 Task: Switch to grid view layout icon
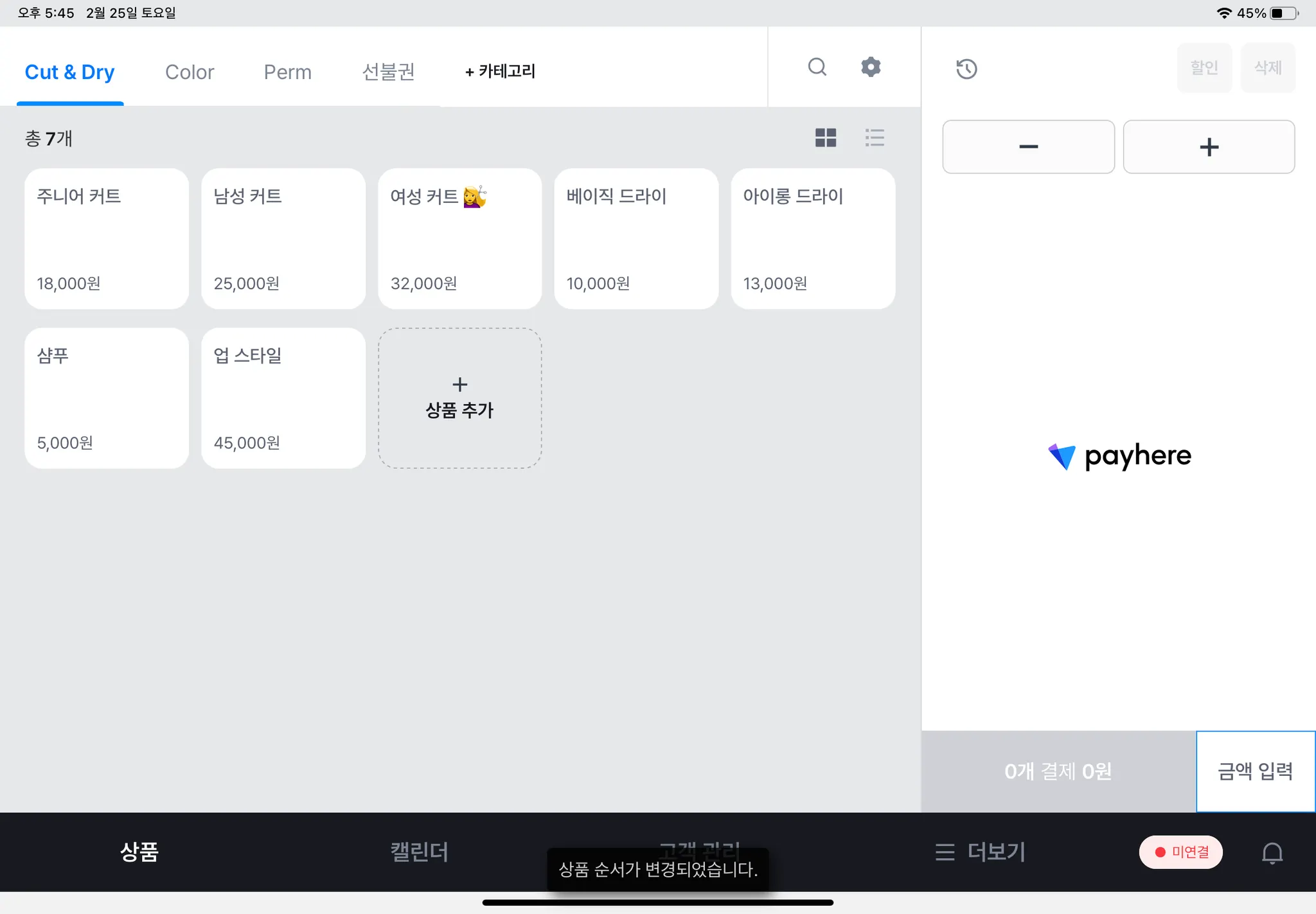click(826, 137)
